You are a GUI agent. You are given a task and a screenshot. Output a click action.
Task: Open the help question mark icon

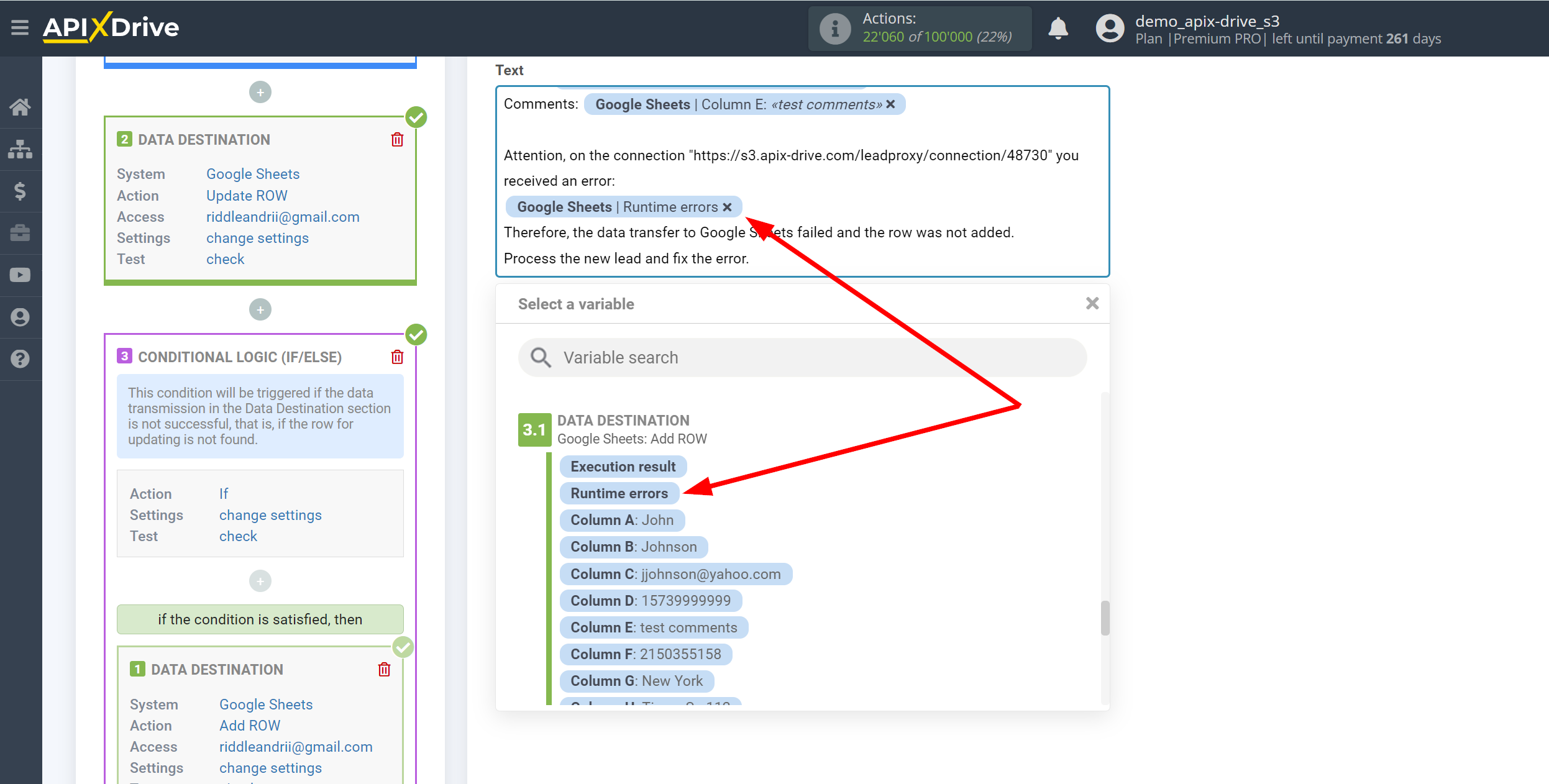[x=20, y=359]
